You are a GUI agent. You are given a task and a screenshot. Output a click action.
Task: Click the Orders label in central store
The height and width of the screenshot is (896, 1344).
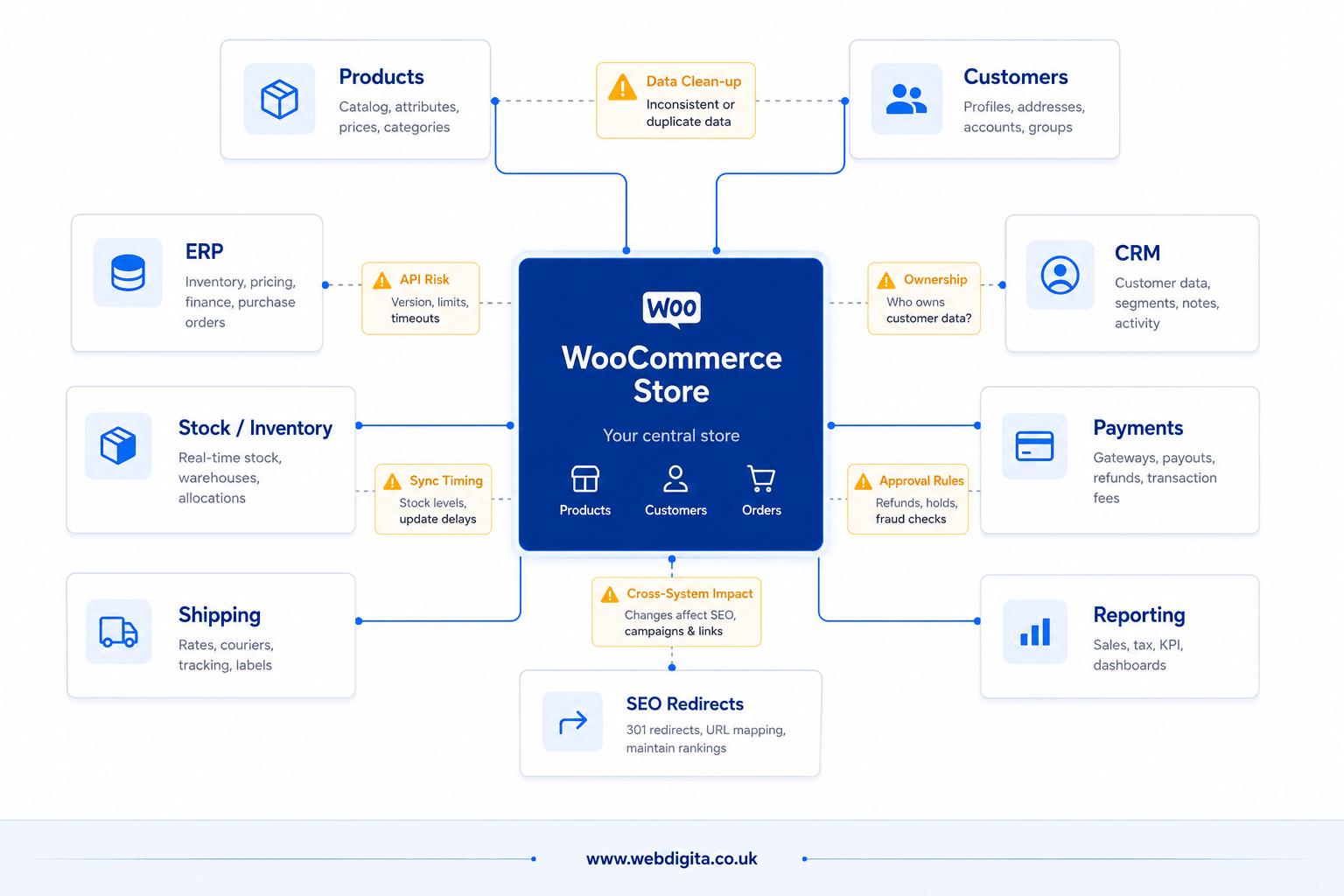click(x=761, y=510)
